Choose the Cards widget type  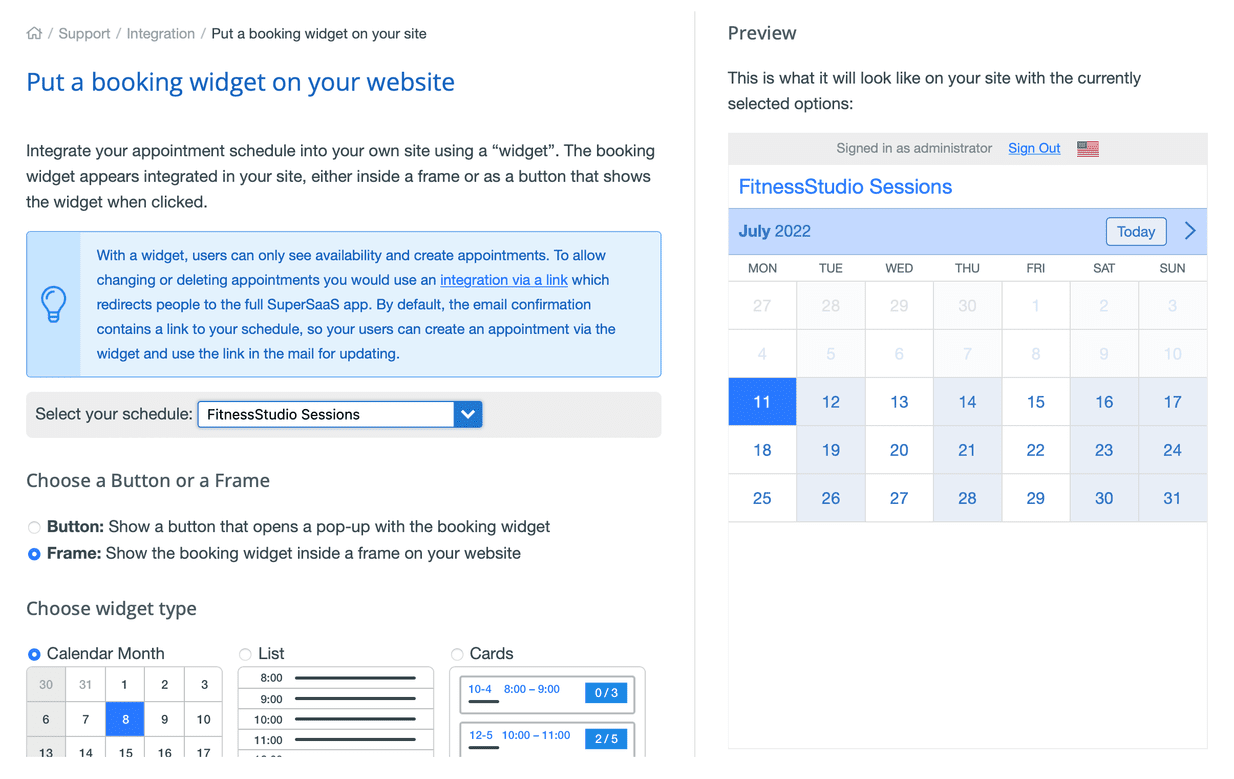click(x=458, y=653)
